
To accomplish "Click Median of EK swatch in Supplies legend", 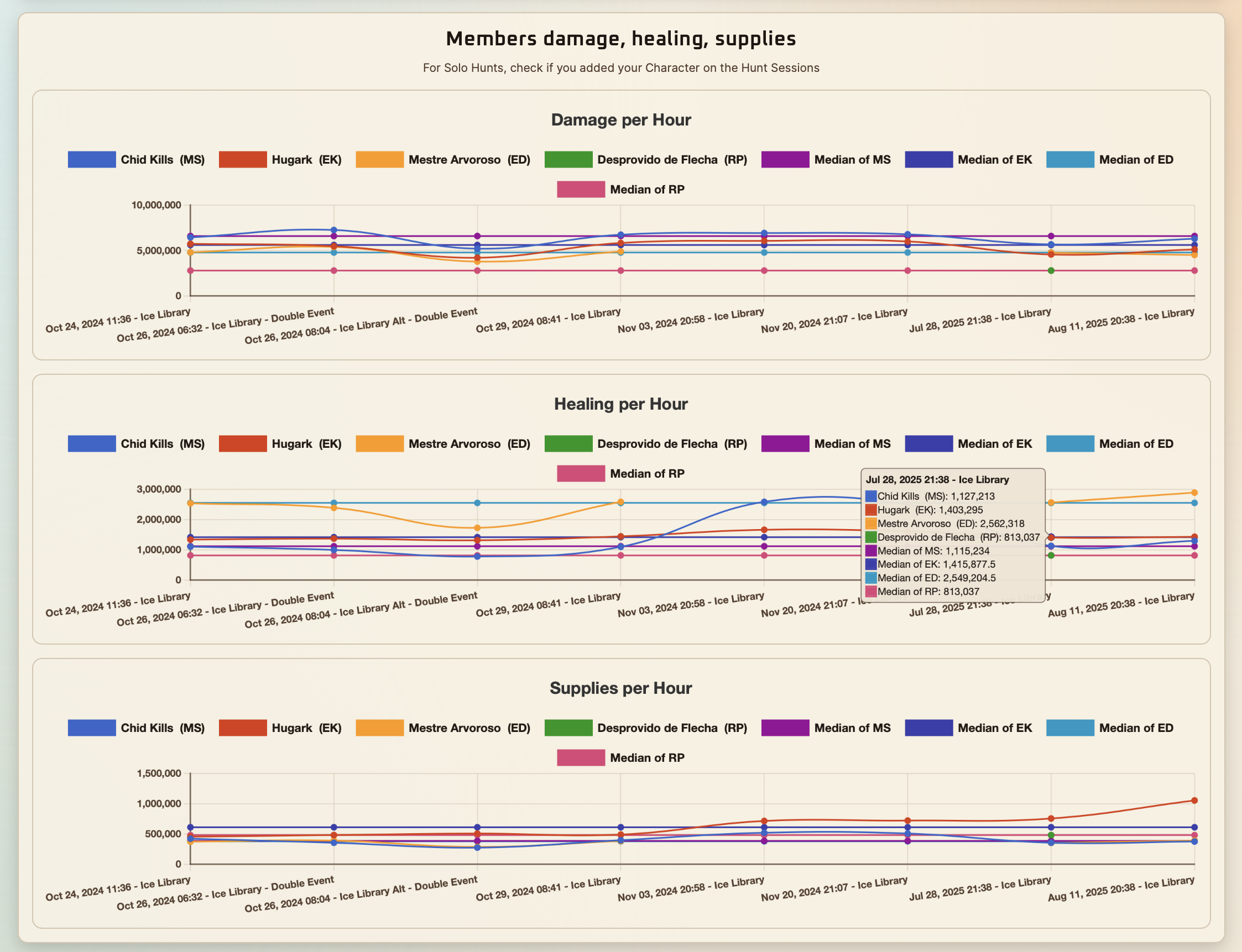I will (x=928, y=728).
